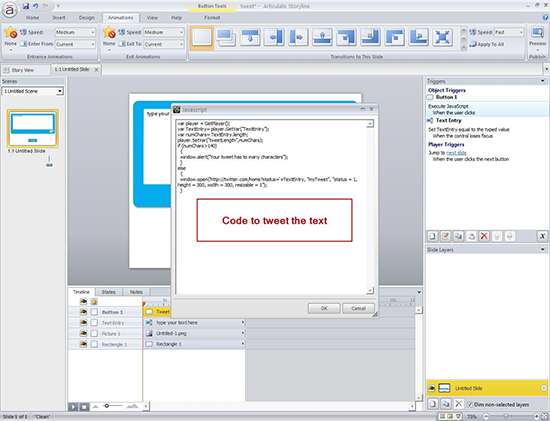Screen dimensions: 550x421
Task: Click Cancel in the Javascript dialog
Action: (x=358, y=308)
